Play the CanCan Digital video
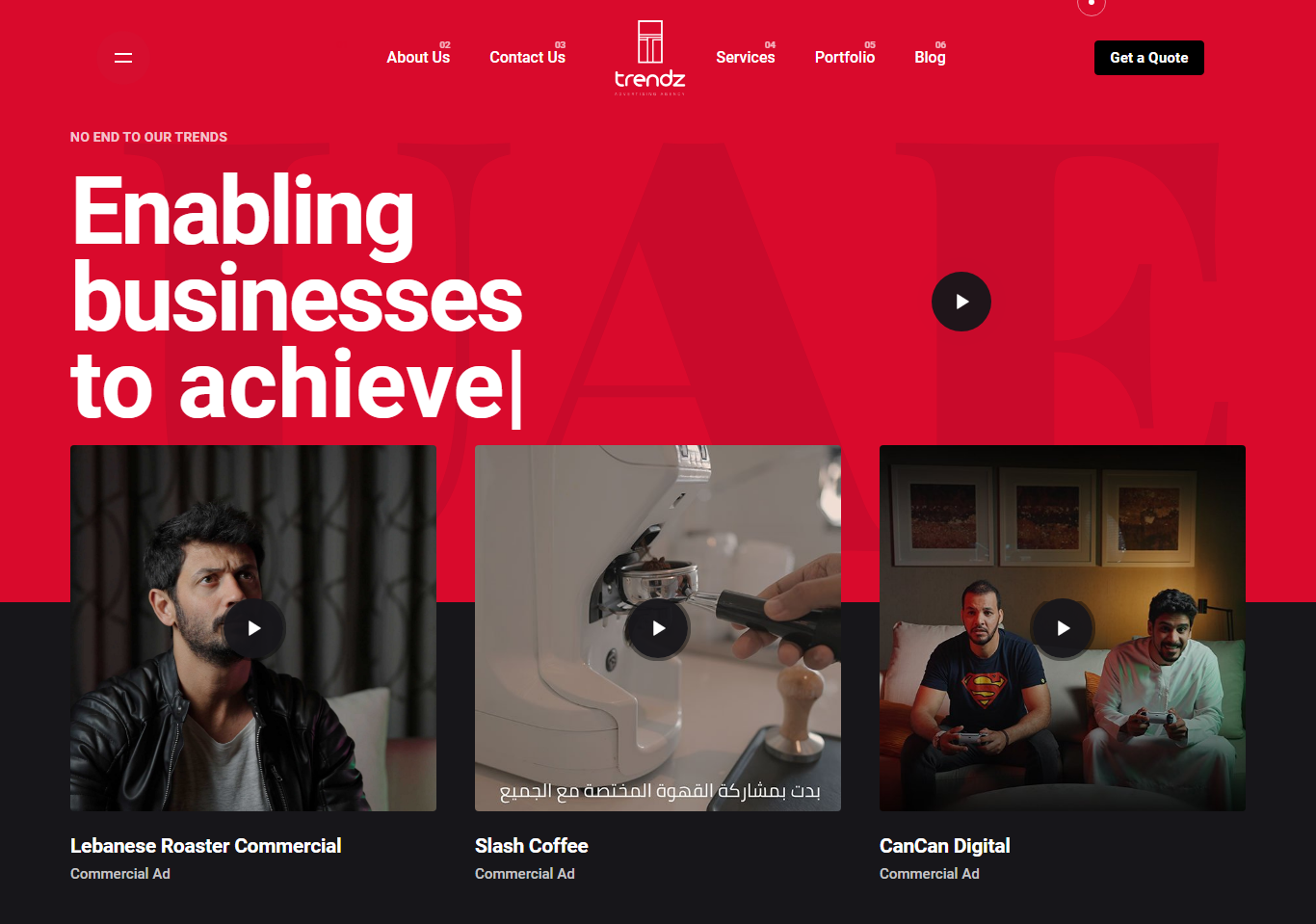This screenshot has height=924, width=1316. coord(1064,628)
